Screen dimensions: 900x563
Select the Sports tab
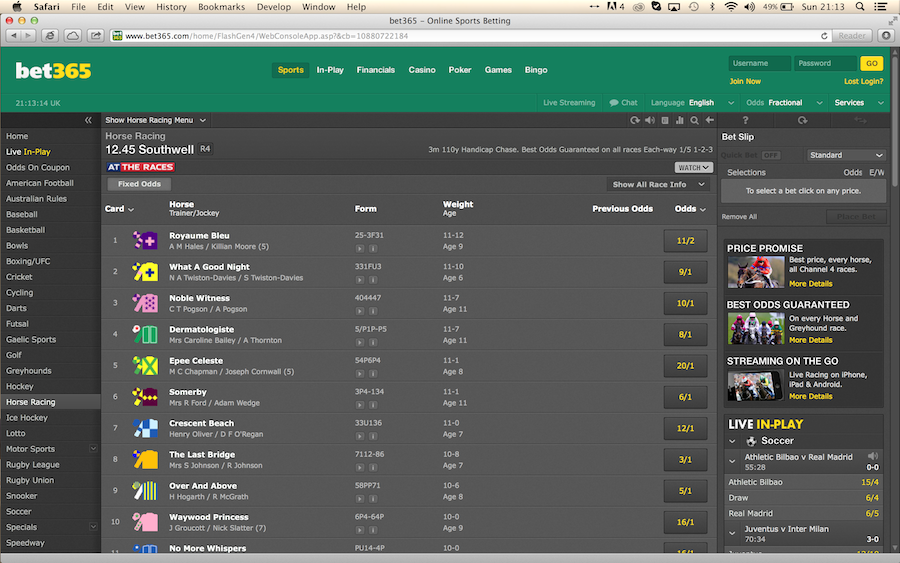coord(290,70)
